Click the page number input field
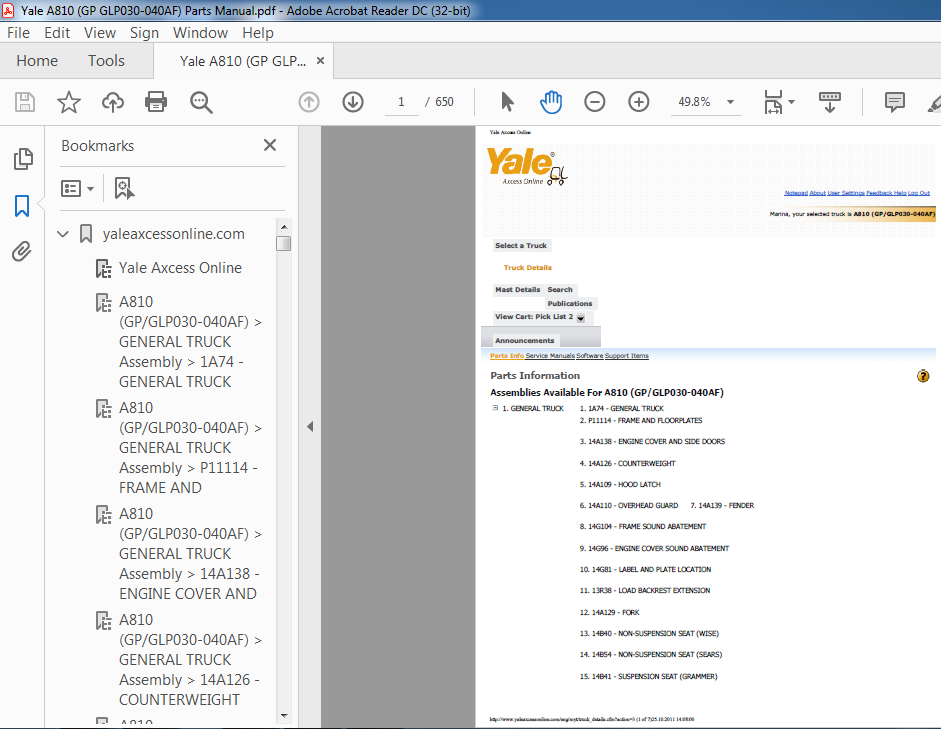Screen dimensions: 941x729 coord(401,102)
